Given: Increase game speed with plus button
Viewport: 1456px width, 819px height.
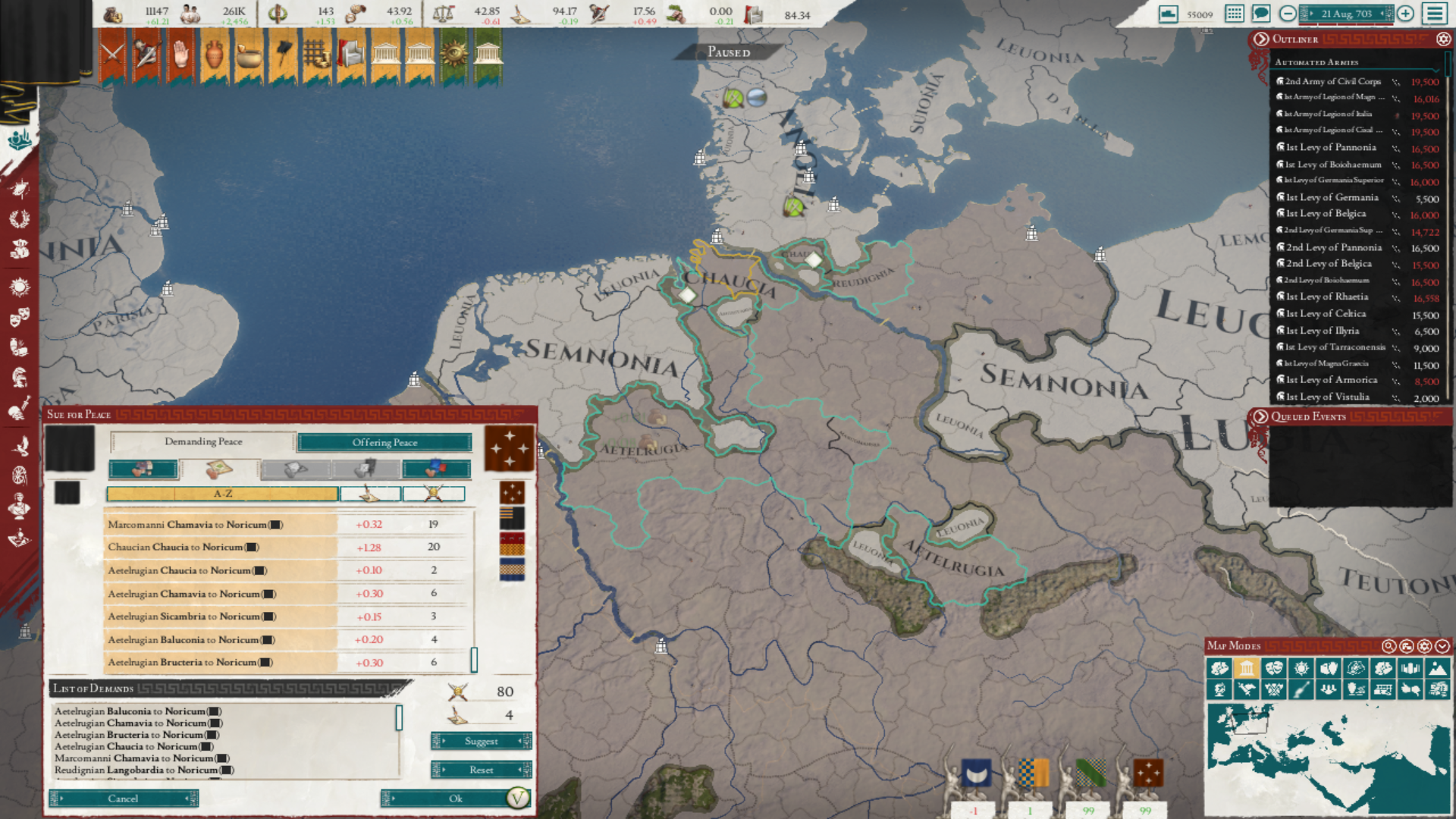Looking at the screenshot, I should (1405, 14).
